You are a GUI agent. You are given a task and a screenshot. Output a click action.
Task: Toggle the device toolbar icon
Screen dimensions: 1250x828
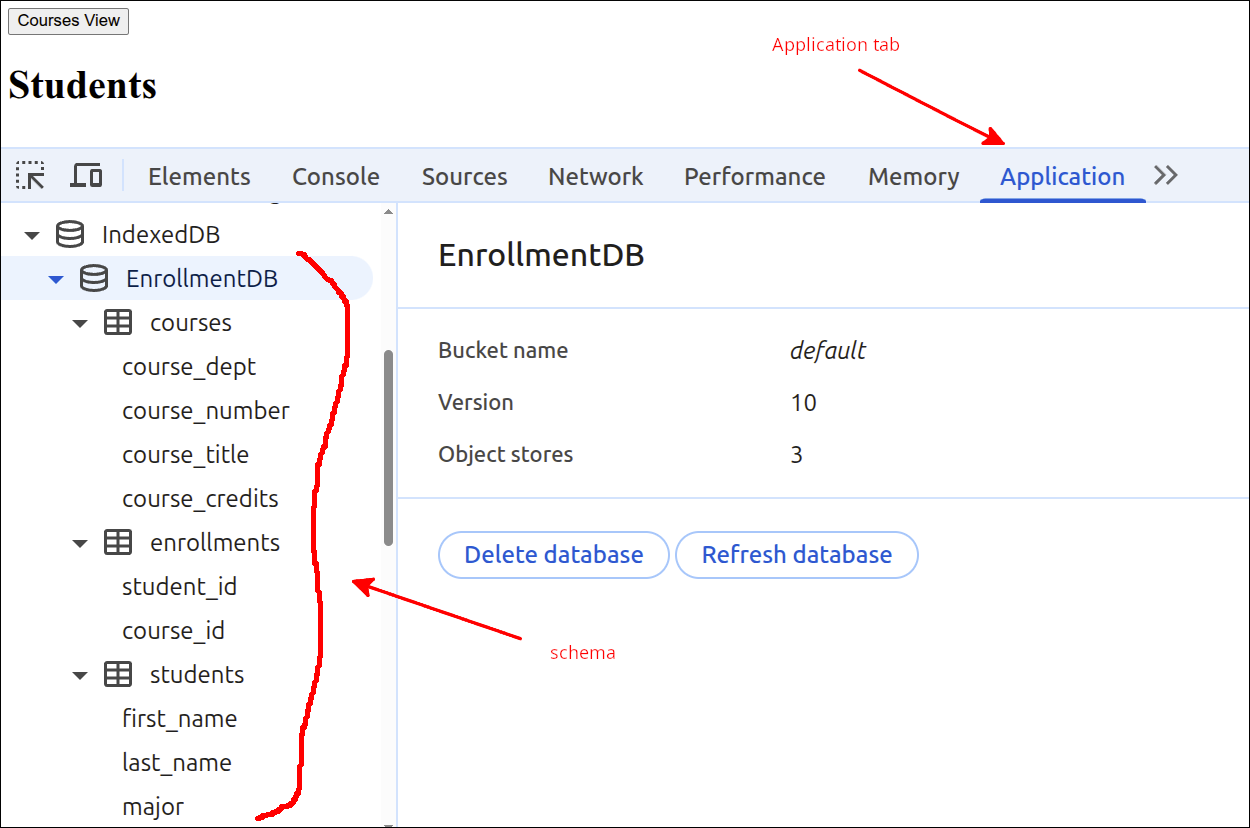(86, 175)
